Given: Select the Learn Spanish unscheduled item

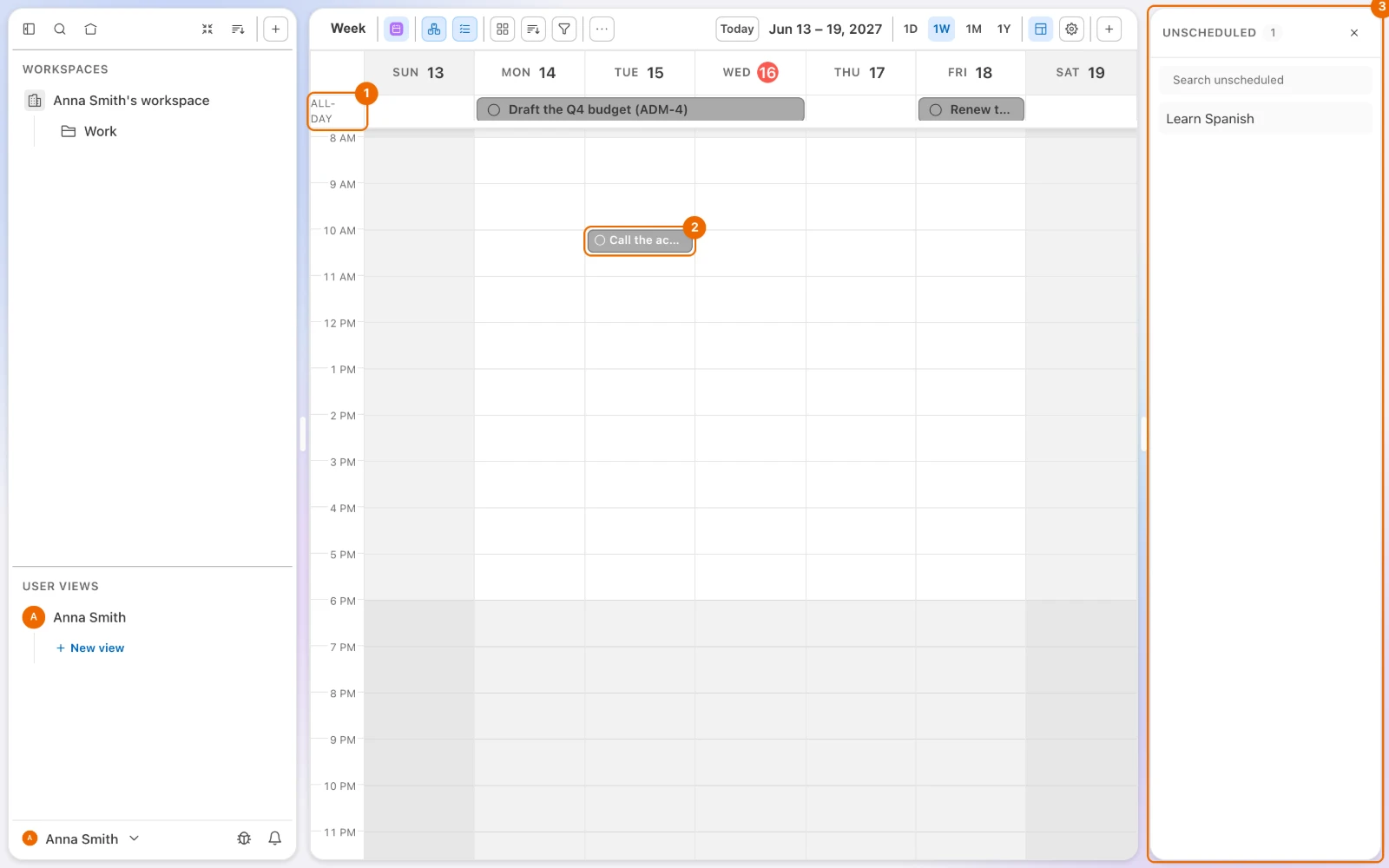Looking at the screenshot, I should click(x=1265, y=119).
